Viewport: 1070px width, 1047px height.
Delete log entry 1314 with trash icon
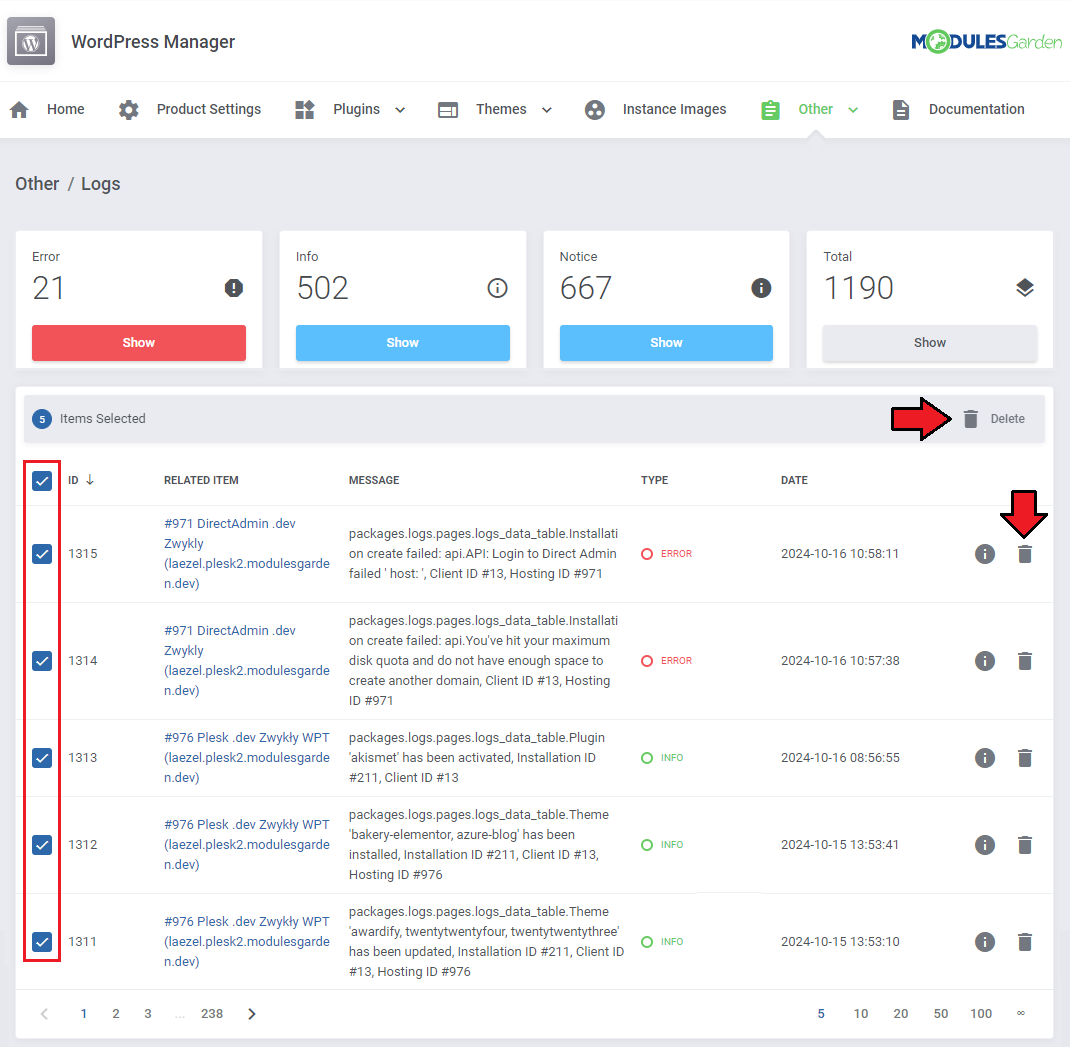[x=1025, y=661]
